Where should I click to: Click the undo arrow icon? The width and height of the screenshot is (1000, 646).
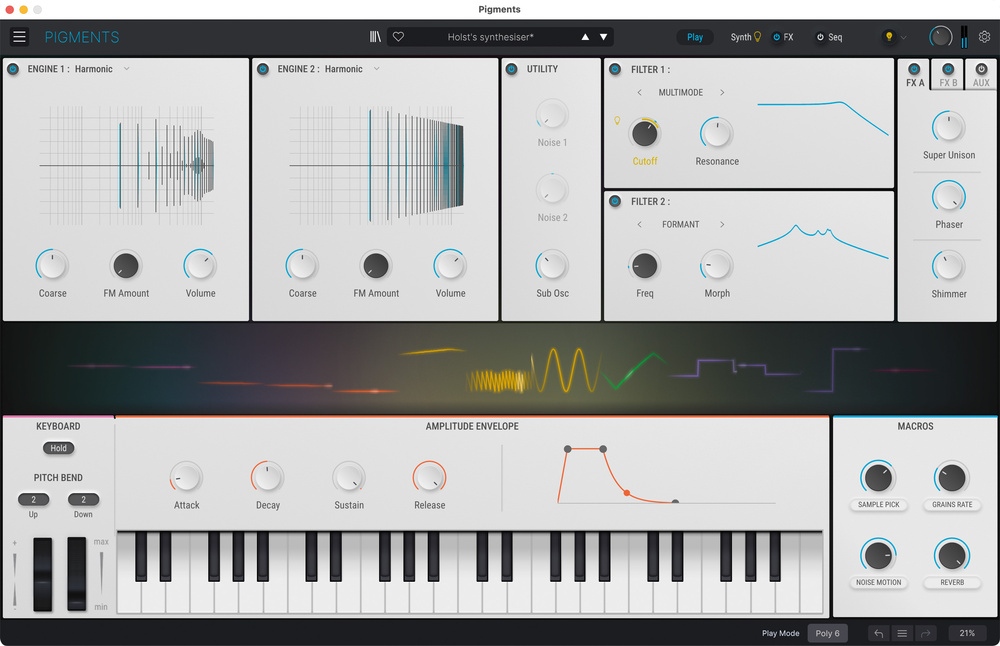pos(877,632)
